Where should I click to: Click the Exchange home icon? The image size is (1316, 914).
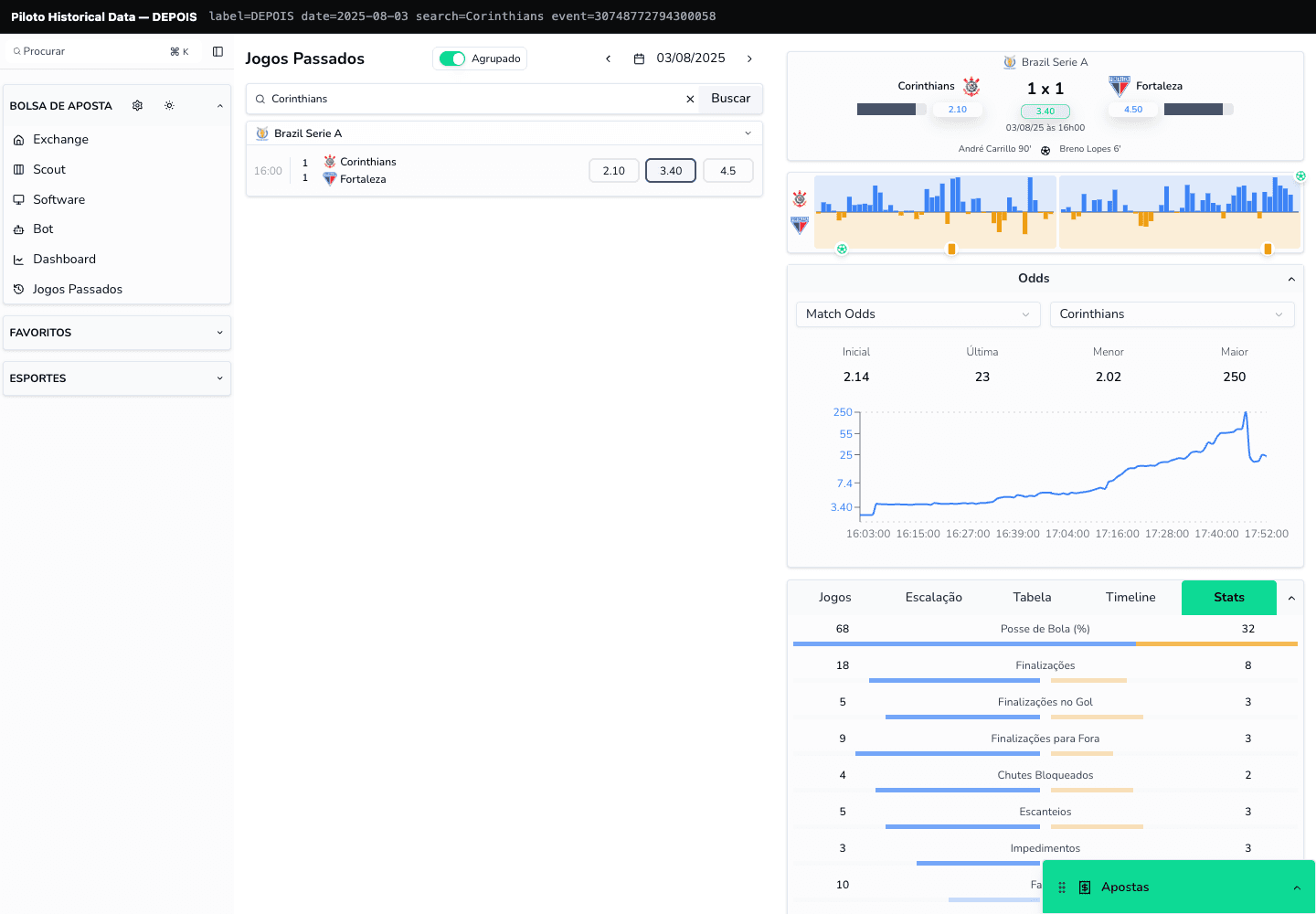point(18,140)
